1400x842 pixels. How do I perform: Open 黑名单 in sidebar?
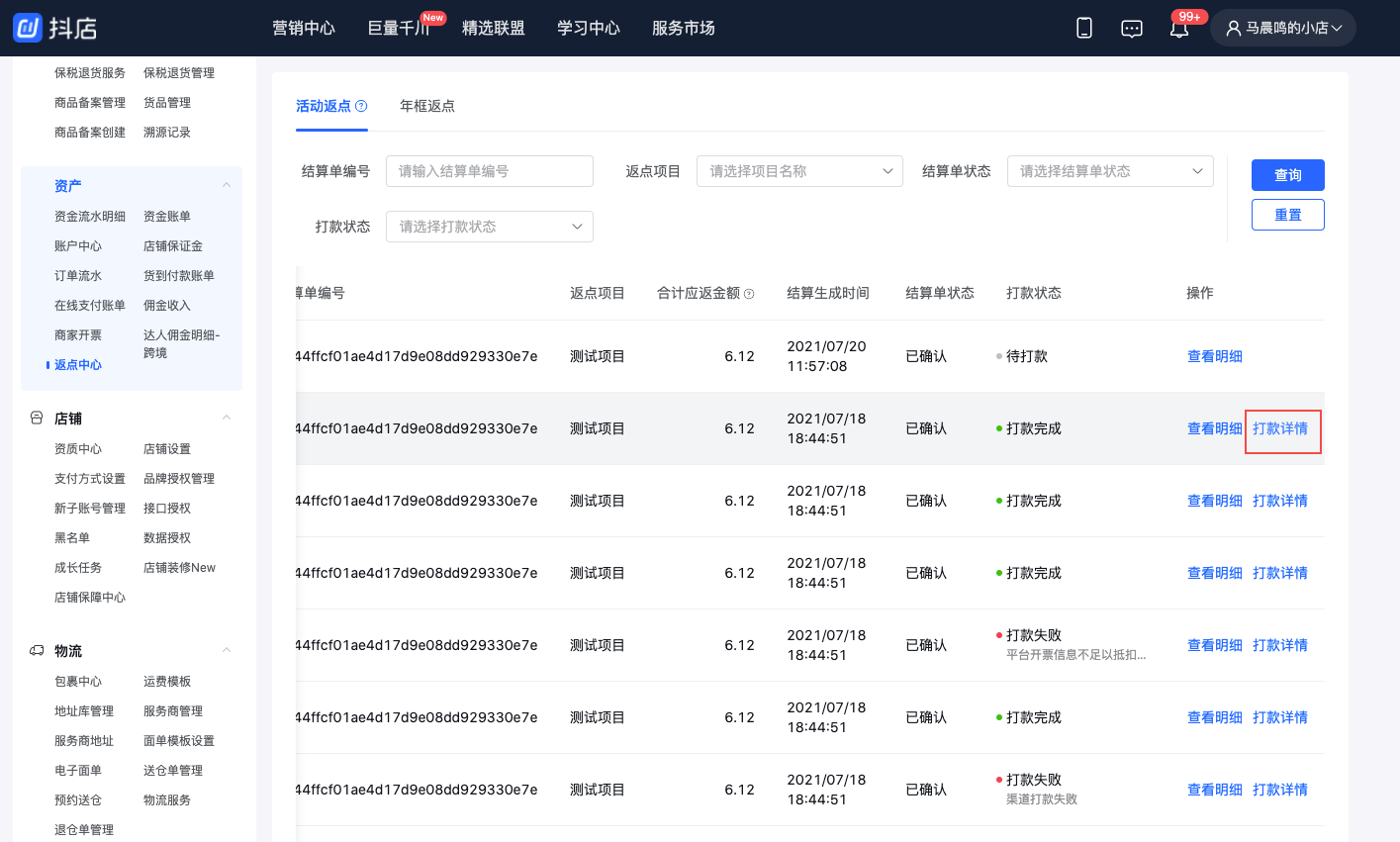(x=72, y=538)
